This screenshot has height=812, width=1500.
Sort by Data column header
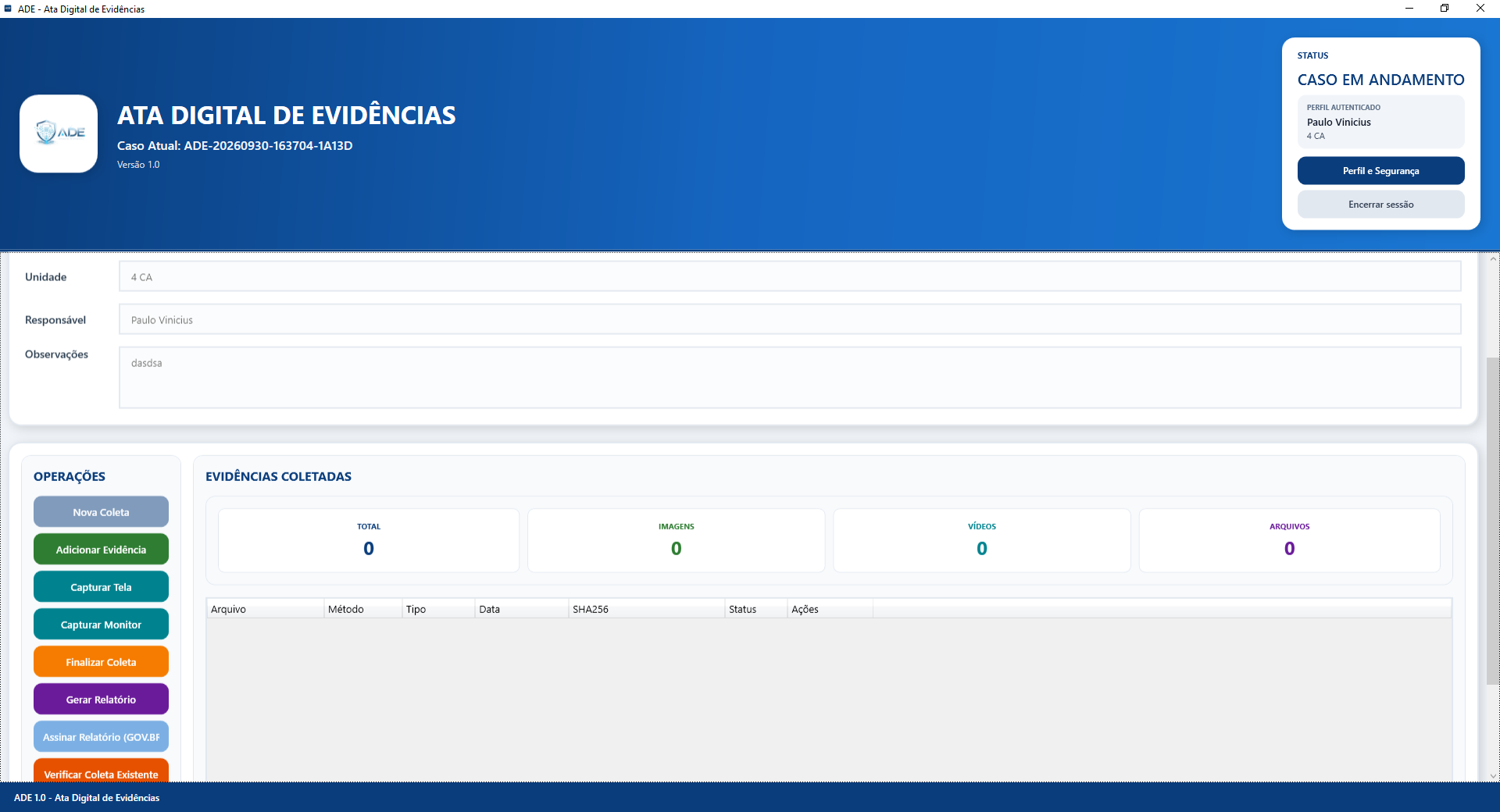click(522, 609)
